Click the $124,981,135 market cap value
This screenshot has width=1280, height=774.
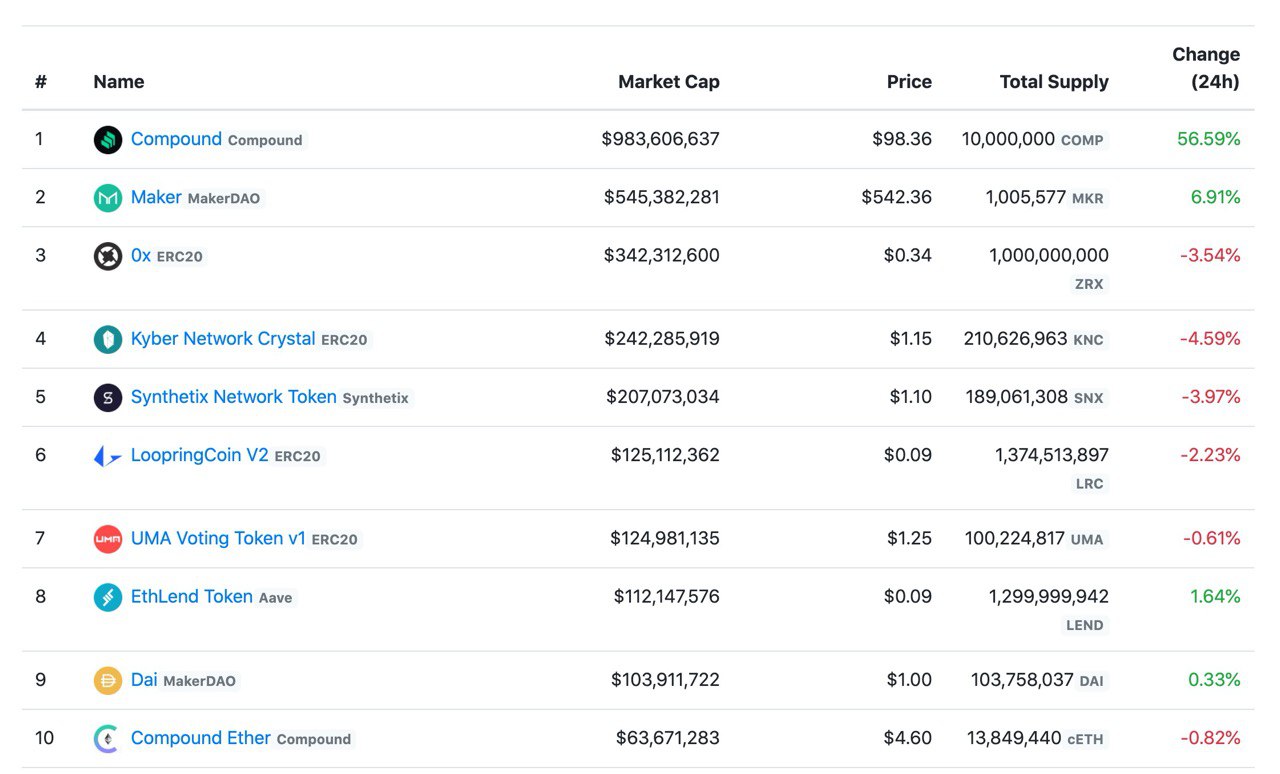click(x=665, y=538)
